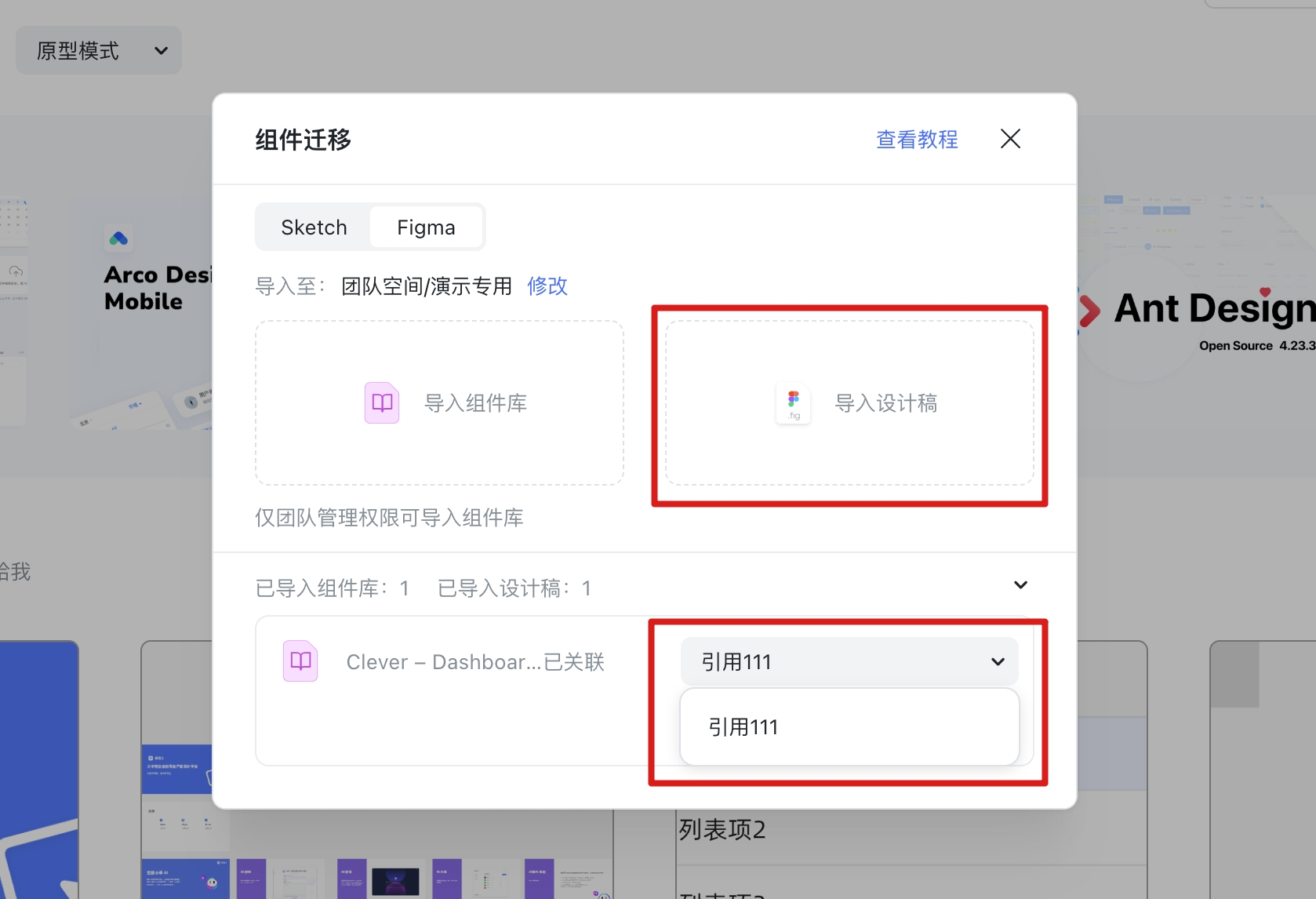
Task: Open the 引用111 dropdown
Action: [x=848, y=661]
